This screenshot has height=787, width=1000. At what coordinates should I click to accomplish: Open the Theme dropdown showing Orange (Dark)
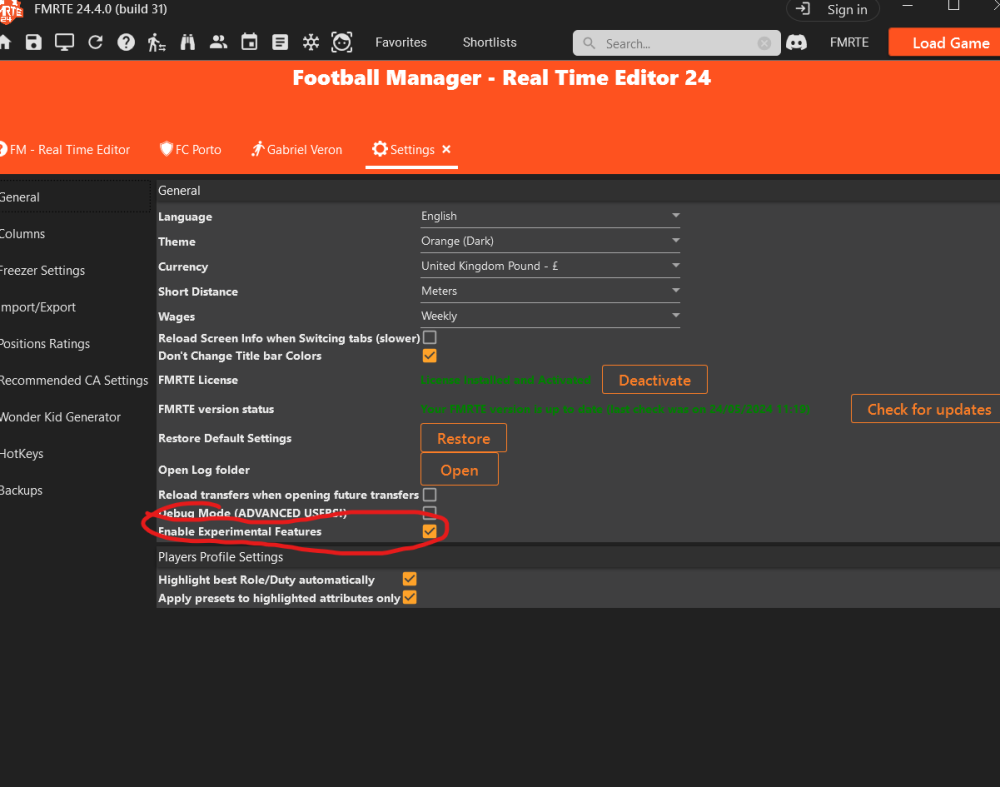coord(550,241)
